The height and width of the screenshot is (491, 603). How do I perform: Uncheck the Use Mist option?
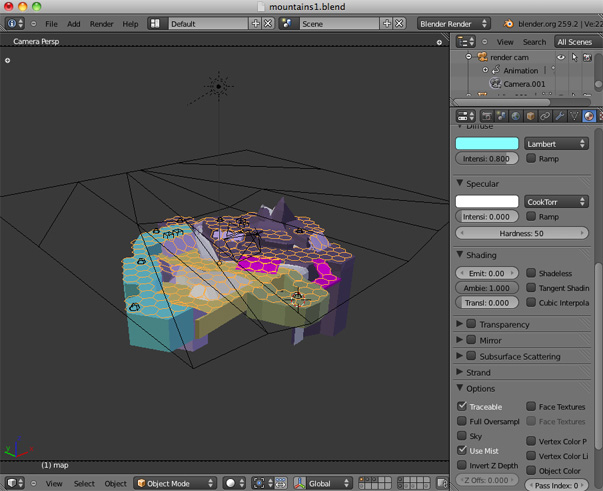(462, 451)
